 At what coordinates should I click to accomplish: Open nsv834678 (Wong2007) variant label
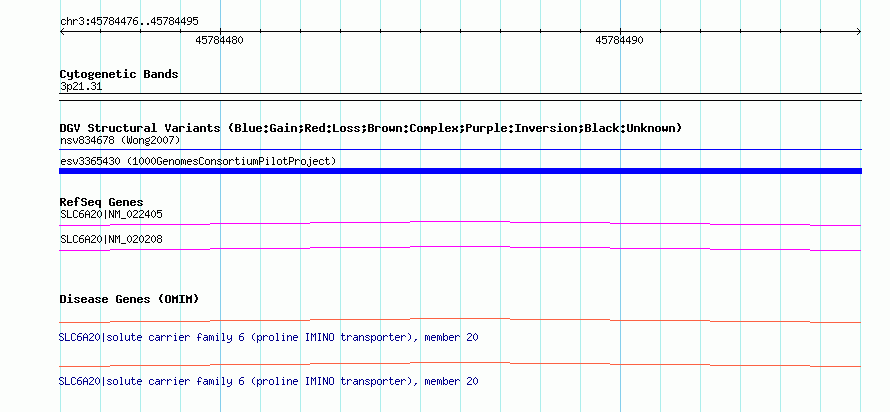[120, 140]
